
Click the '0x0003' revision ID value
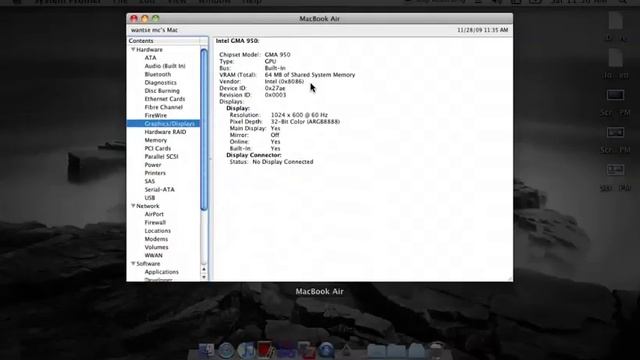[x=275, y=95]
